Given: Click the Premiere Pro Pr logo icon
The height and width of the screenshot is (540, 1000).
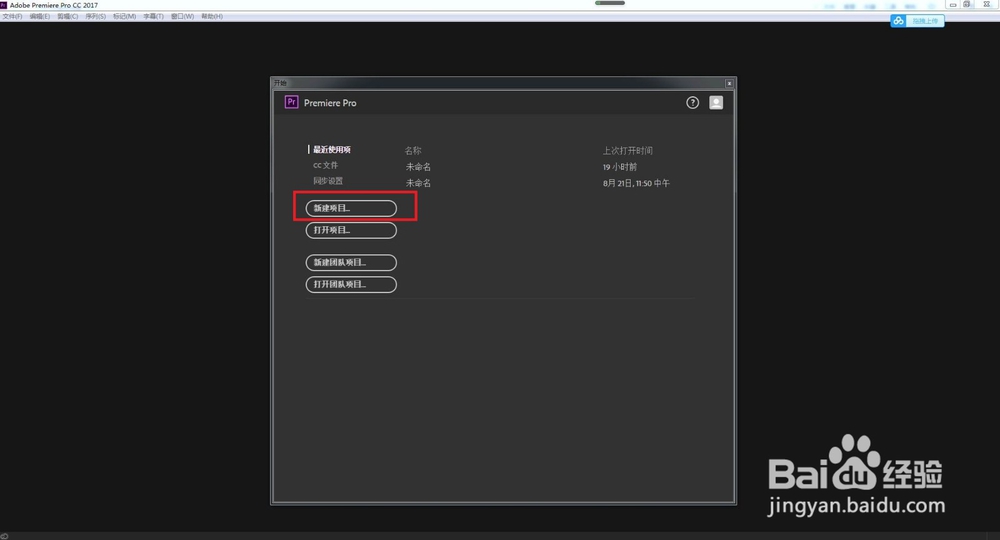Looking at the screenshot, I should [x=291, y=102].
